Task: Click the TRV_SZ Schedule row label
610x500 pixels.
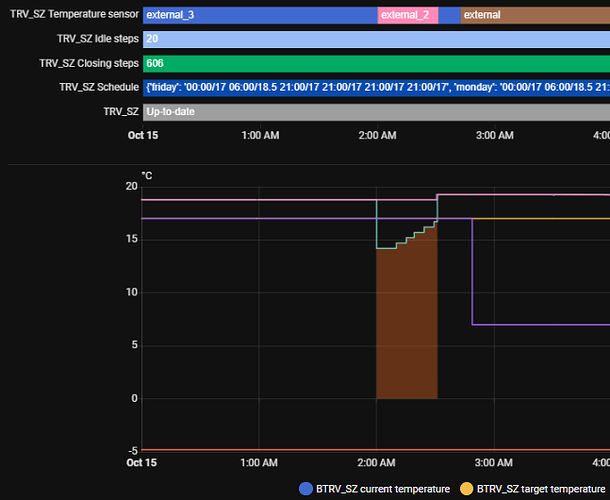Action: coord(98,87)
